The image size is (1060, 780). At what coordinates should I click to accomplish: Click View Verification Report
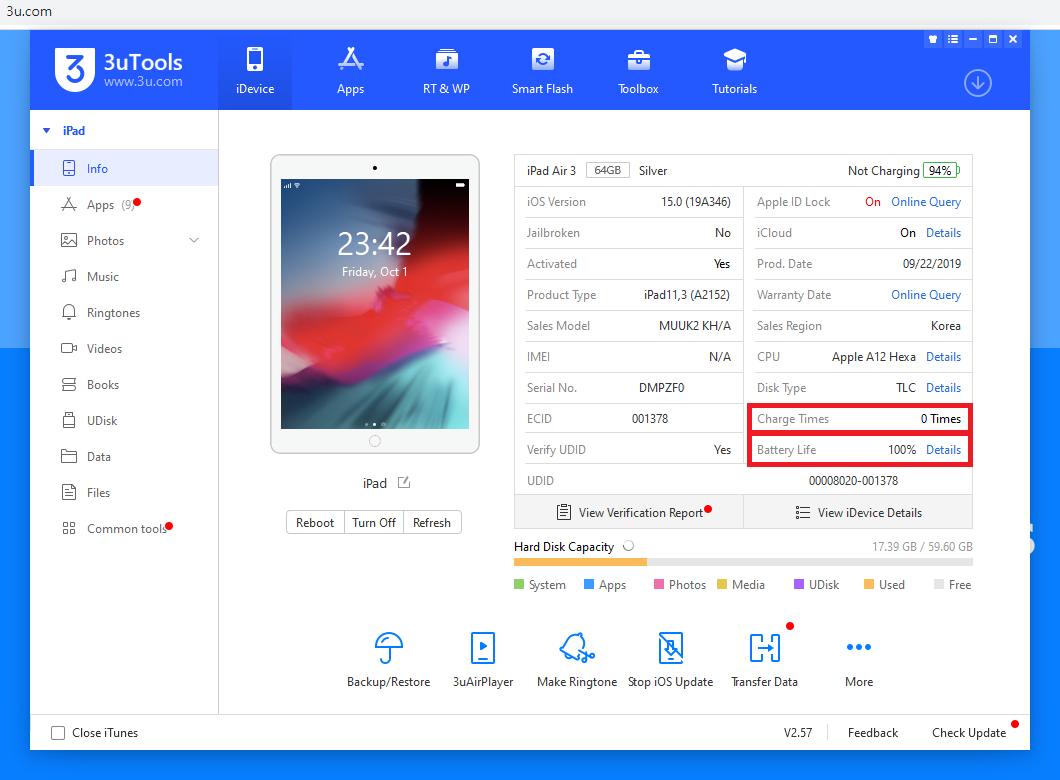[629, 512]
